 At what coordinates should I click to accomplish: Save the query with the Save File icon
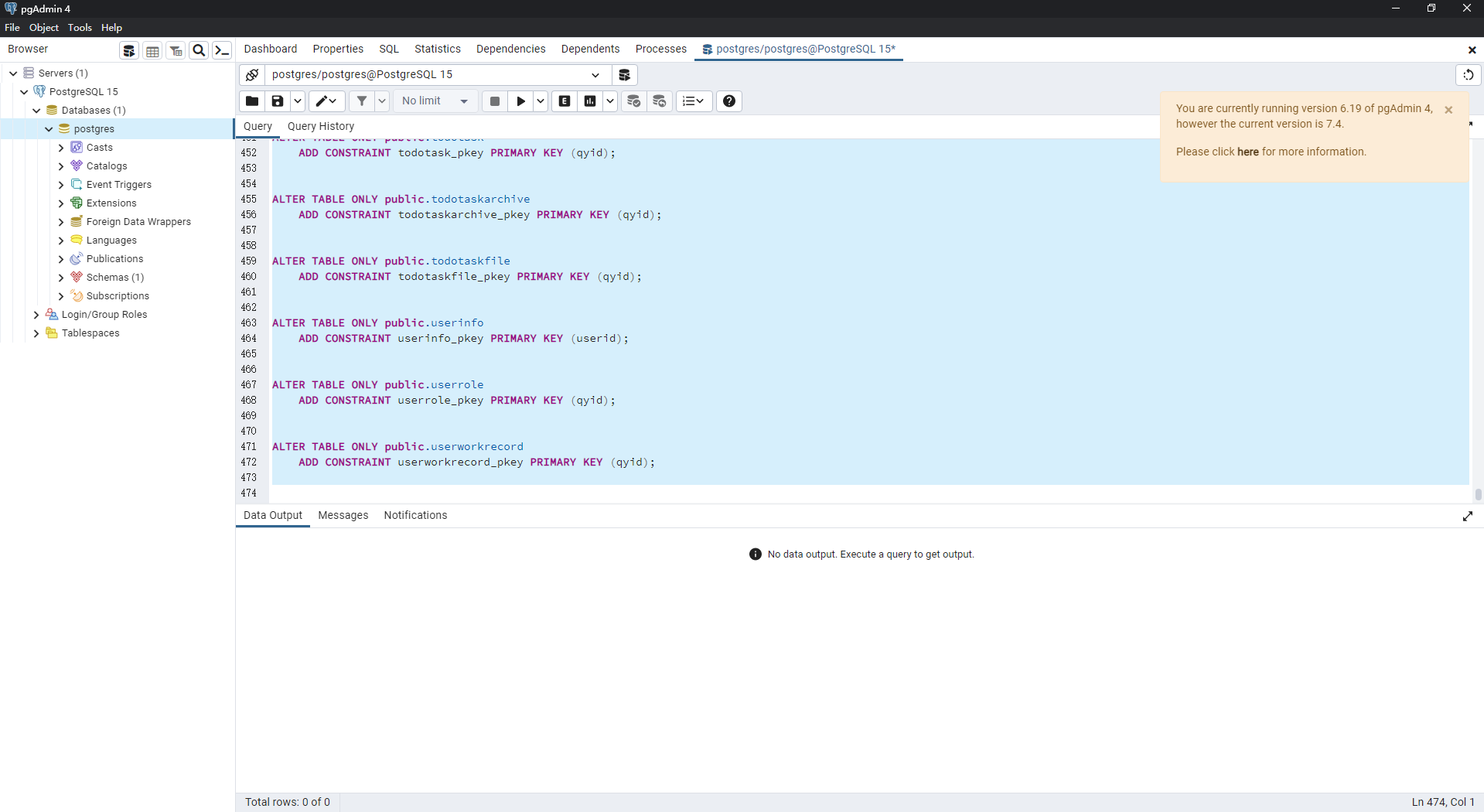point(277,101)
